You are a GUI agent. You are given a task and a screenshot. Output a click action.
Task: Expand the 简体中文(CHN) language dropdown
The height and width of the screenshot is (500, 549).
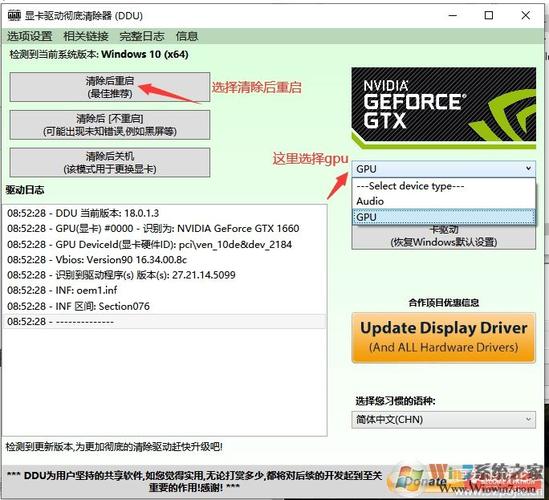click(x=444, y=419)
